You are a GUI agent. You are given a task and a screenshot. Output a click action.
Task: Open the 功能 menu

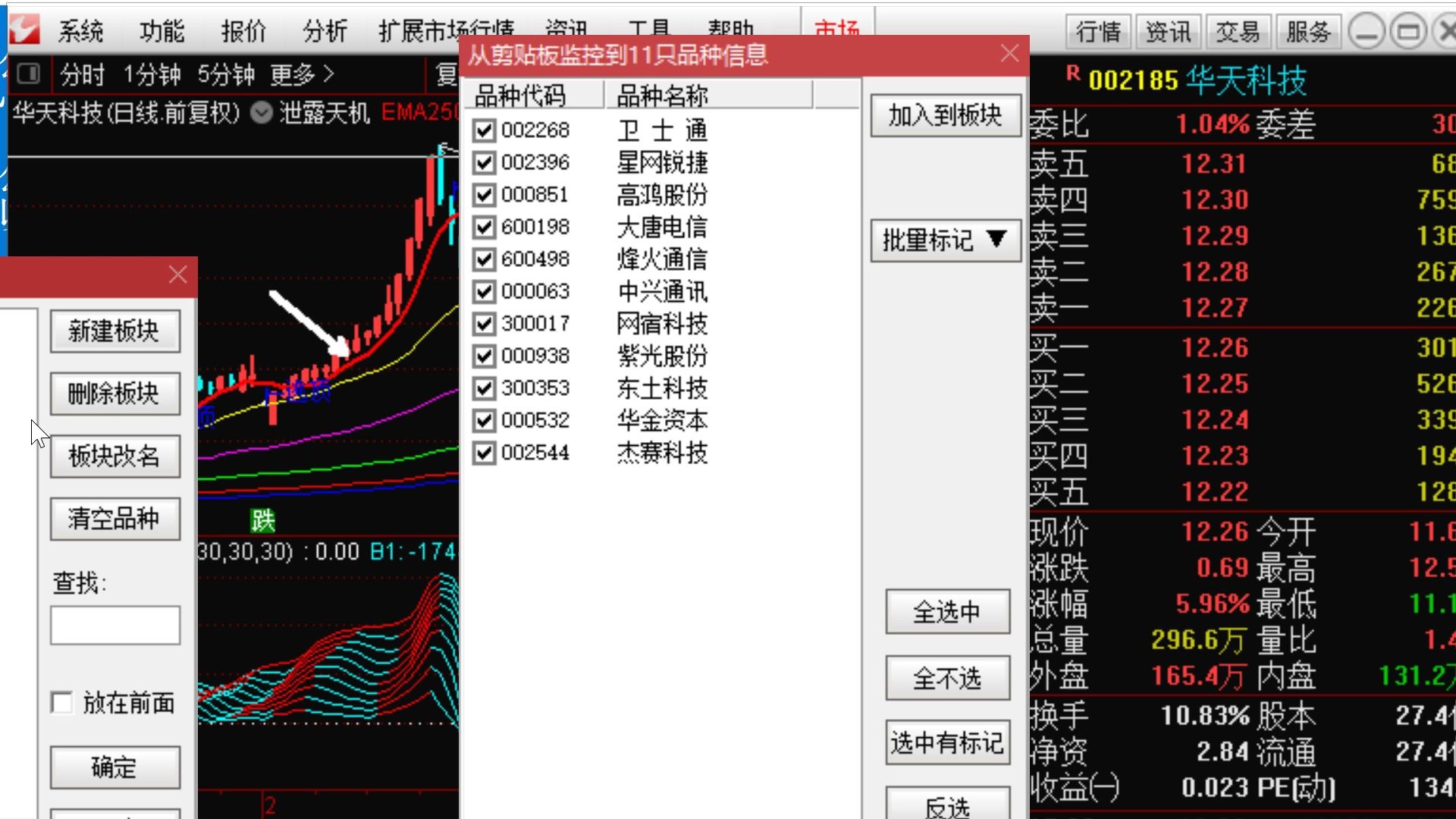pos(162,31)
